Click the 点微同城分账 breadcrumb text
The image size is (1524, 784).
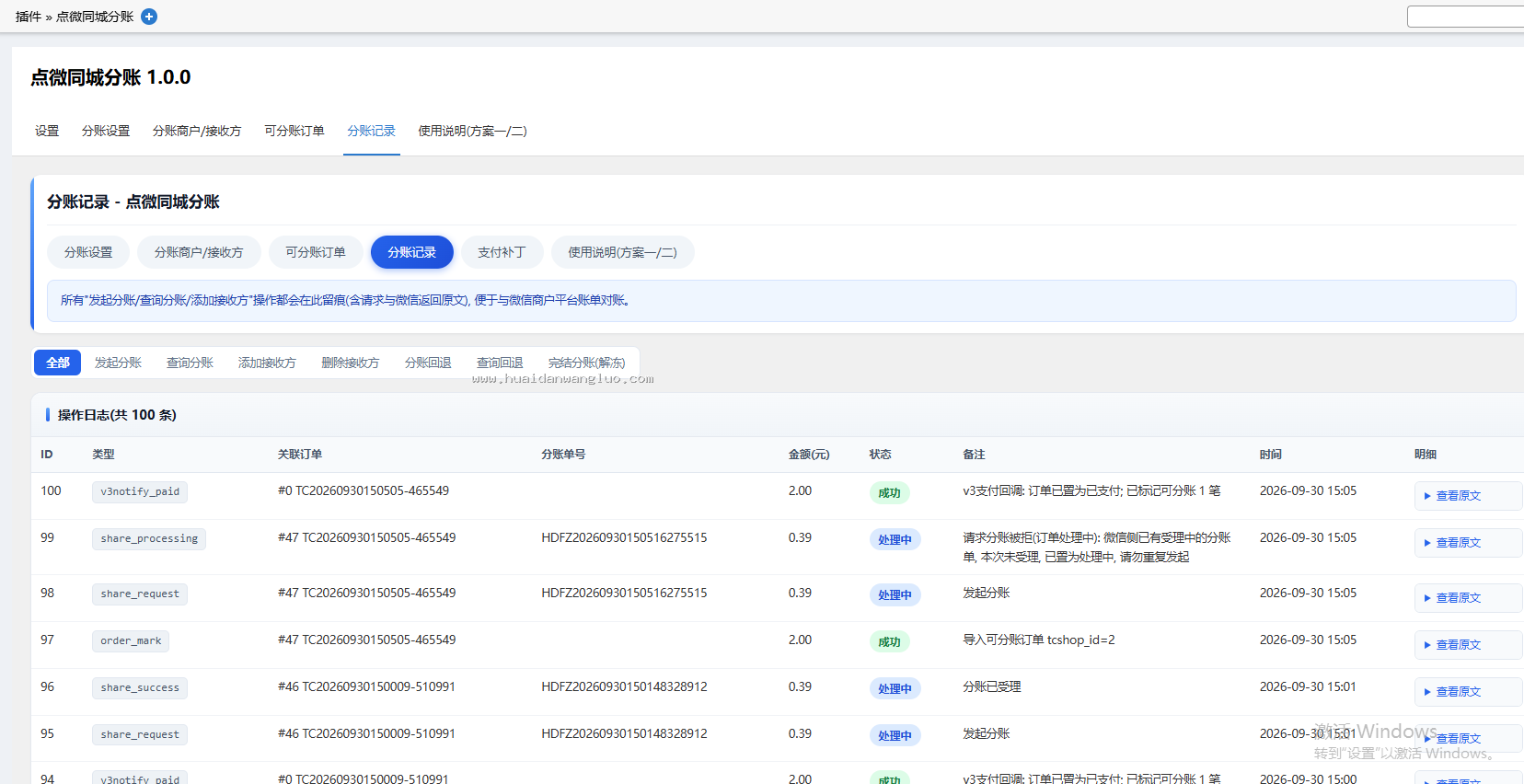click(x=95, y=17)
